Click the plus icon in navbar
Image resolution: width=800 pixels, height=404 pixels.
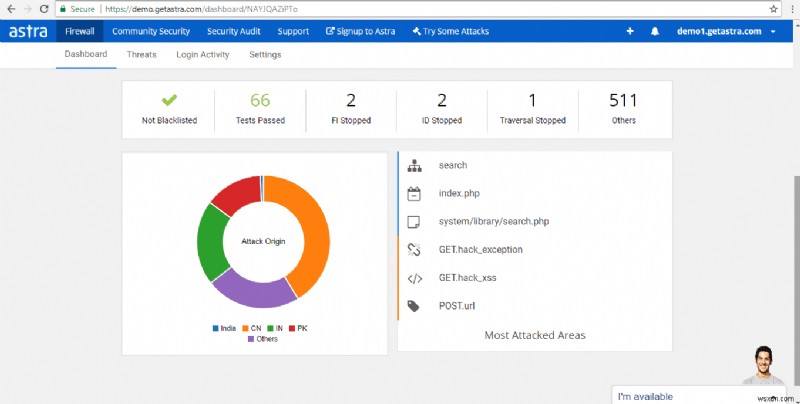(x=630, y=31)
